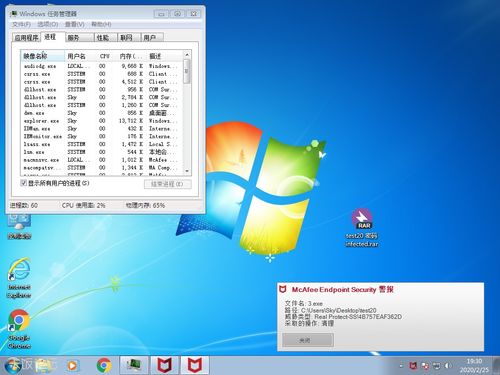Open the 帮助(H) menu in Task Manager

101,24
